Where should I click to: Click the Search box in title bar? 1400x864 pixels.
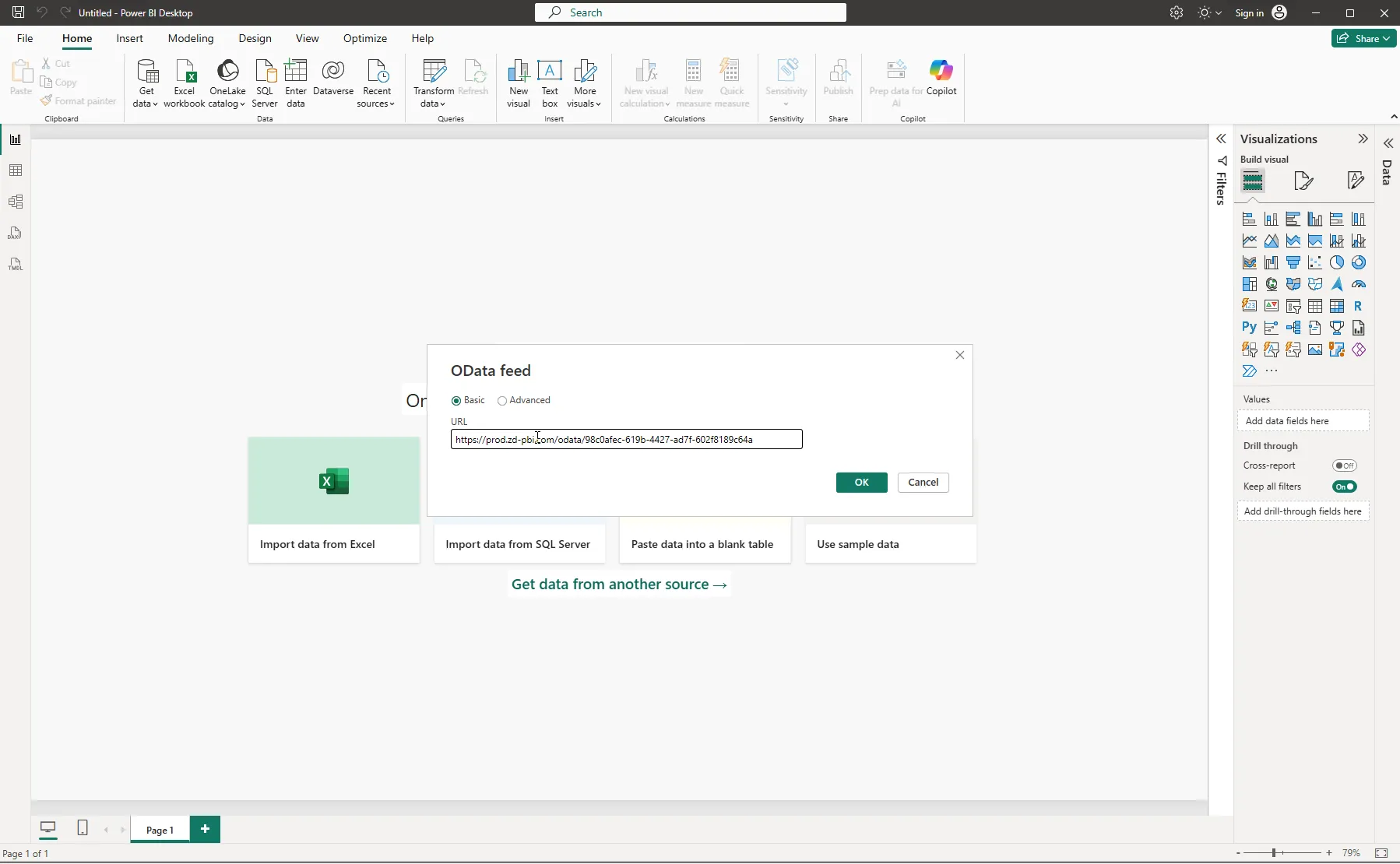pos(691,12)
